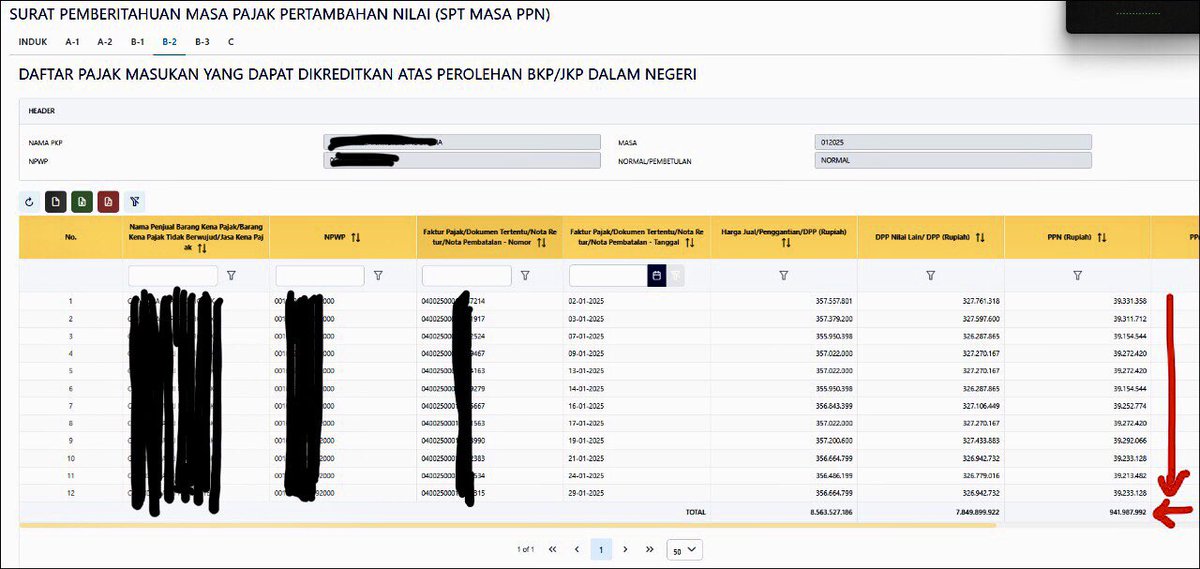Switch to the B-3 tab
This screenshot has width=1200, height=569.
coord(202,42)
